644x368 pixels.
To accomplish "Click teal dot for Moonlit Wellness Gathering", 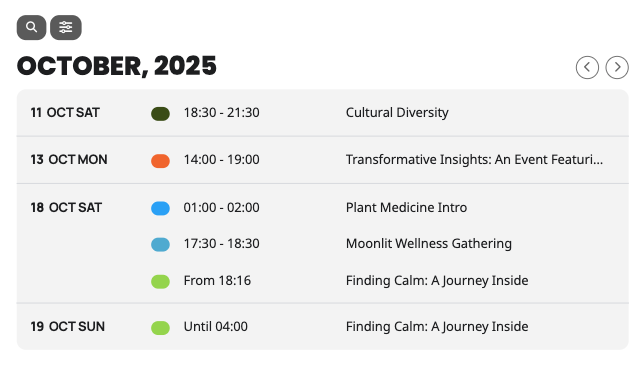I will tap(160, 244).
